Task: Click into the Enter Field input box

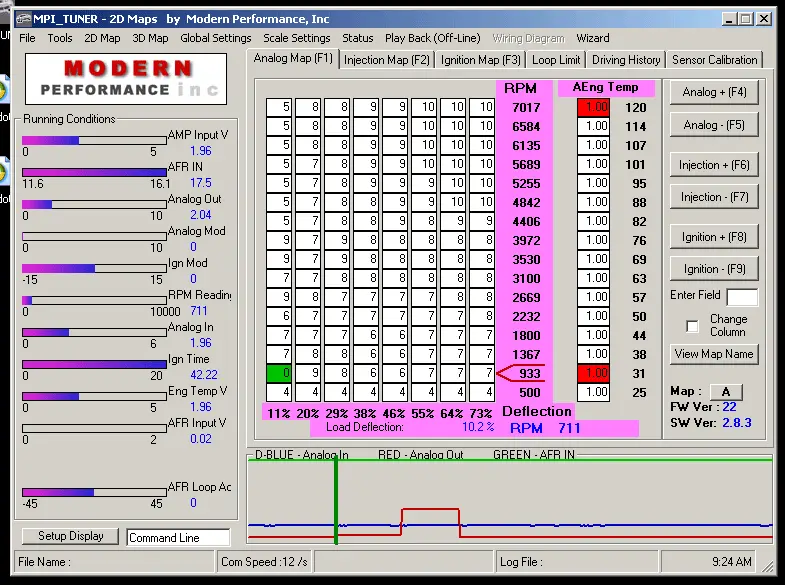Action: (741, 297)
